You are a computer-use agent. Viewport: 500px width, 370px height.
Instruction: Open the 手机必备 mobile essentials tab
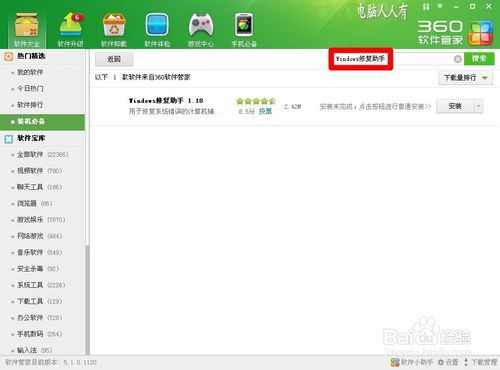coord(244,30)
